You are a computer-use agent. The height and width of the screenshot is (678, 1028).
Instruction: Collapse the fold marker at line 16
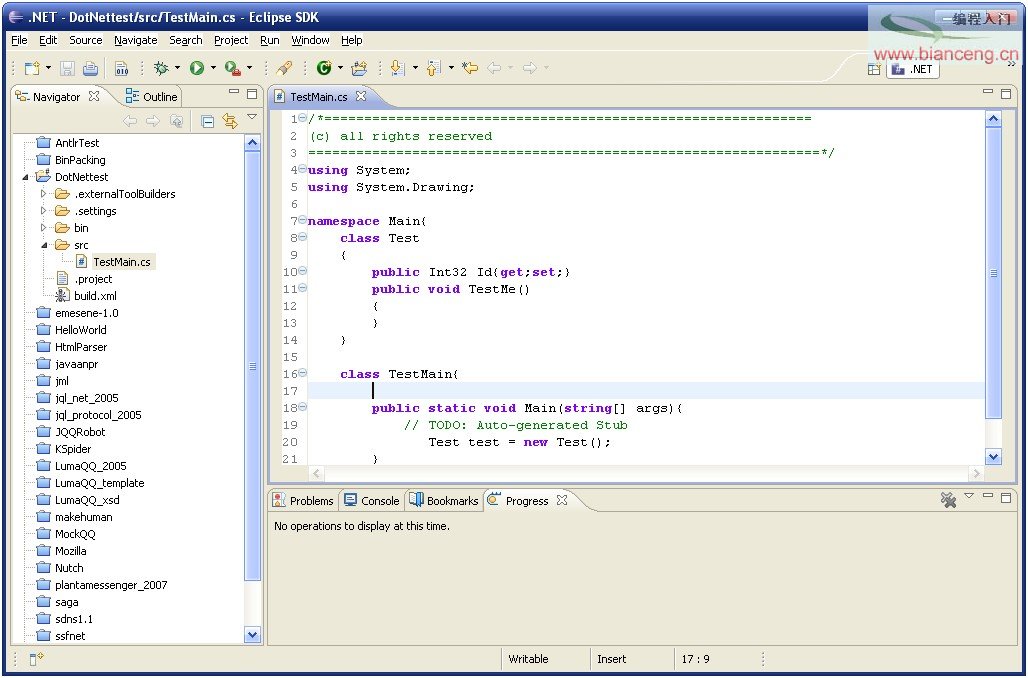(302, 373)
